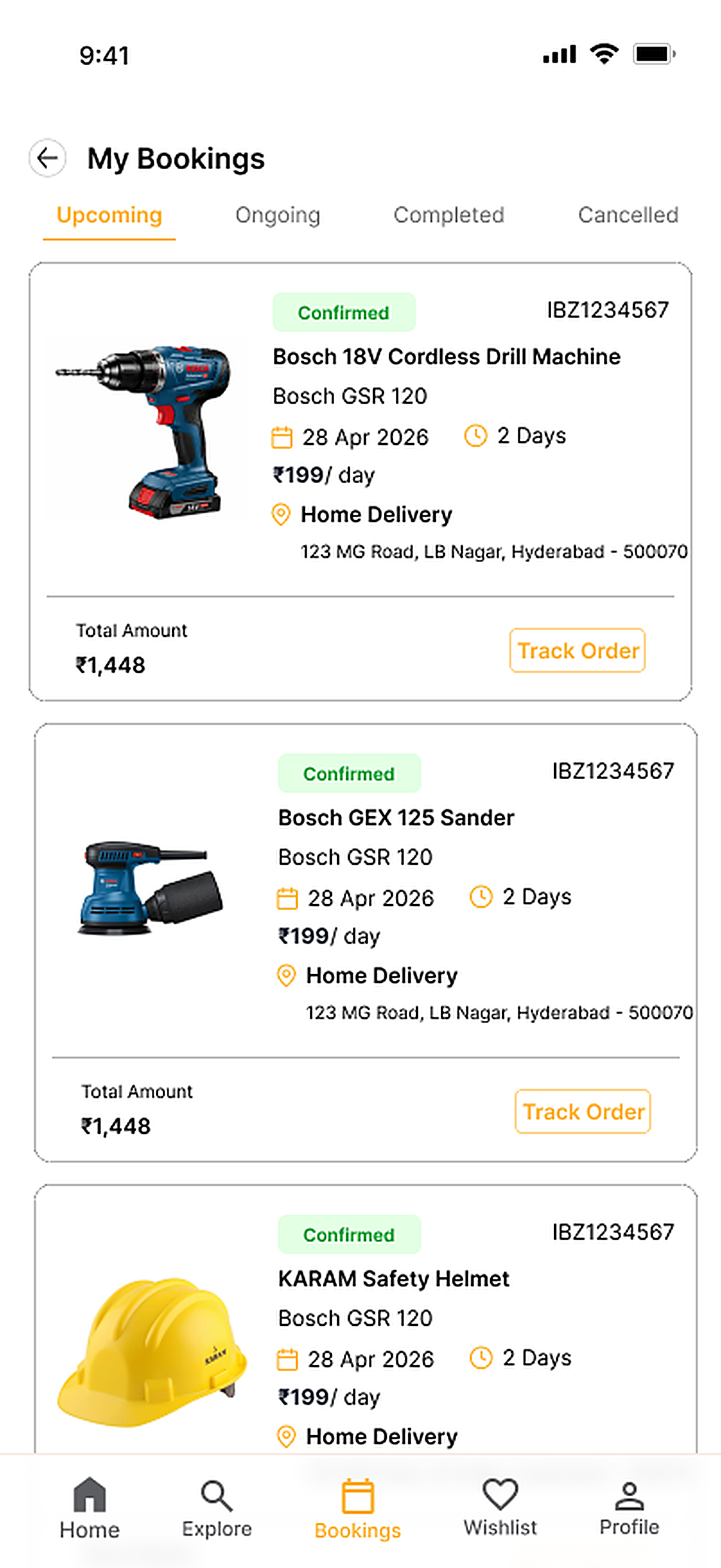Switch to the Ongoing tab
Image resolution: width=721 pixels, height=1568 pixels.
click(278, 215)
